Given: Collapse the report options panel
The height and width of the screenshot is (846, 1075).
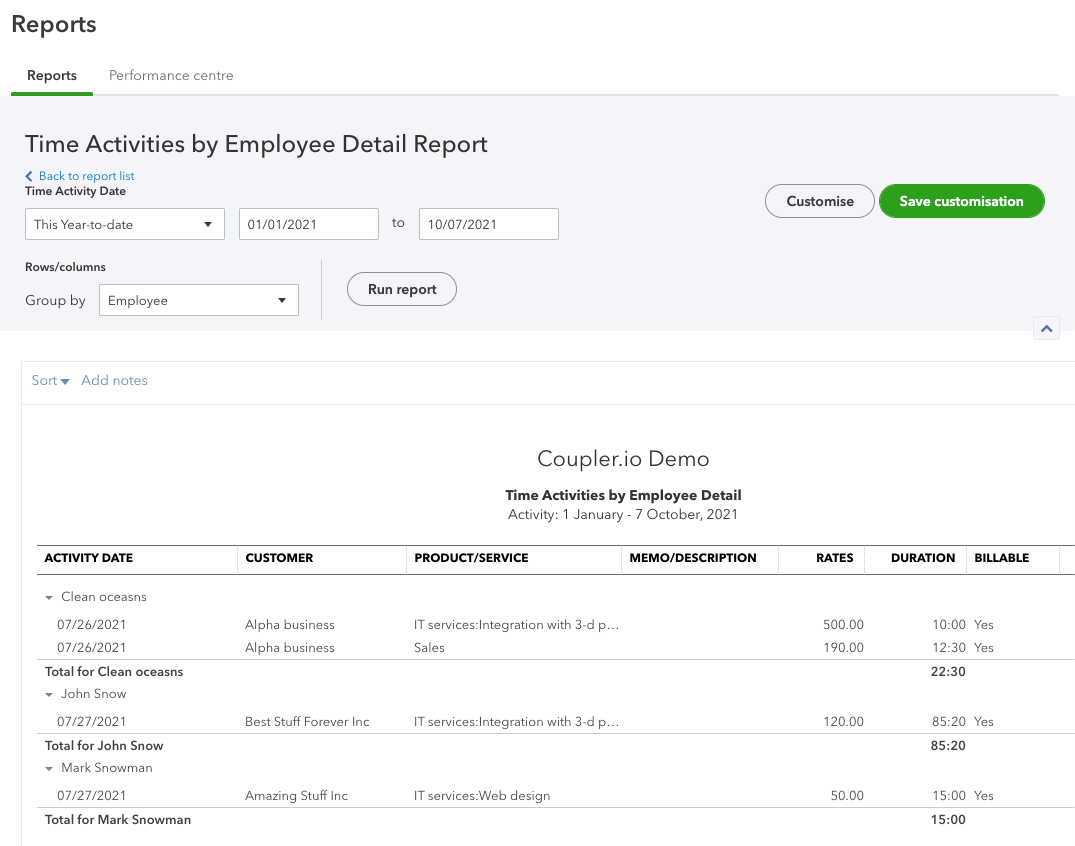Looking at the screenshot, I should [x=1046, y=327].
